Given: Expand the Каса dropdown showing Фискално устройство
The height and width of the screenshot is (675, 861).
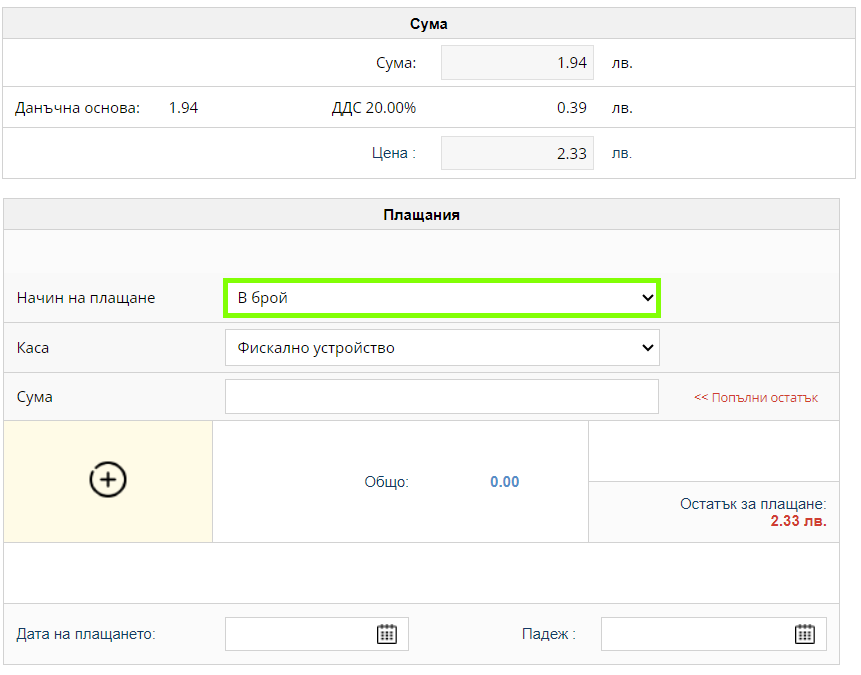Looking at the screenshot, I should [442, 348].
